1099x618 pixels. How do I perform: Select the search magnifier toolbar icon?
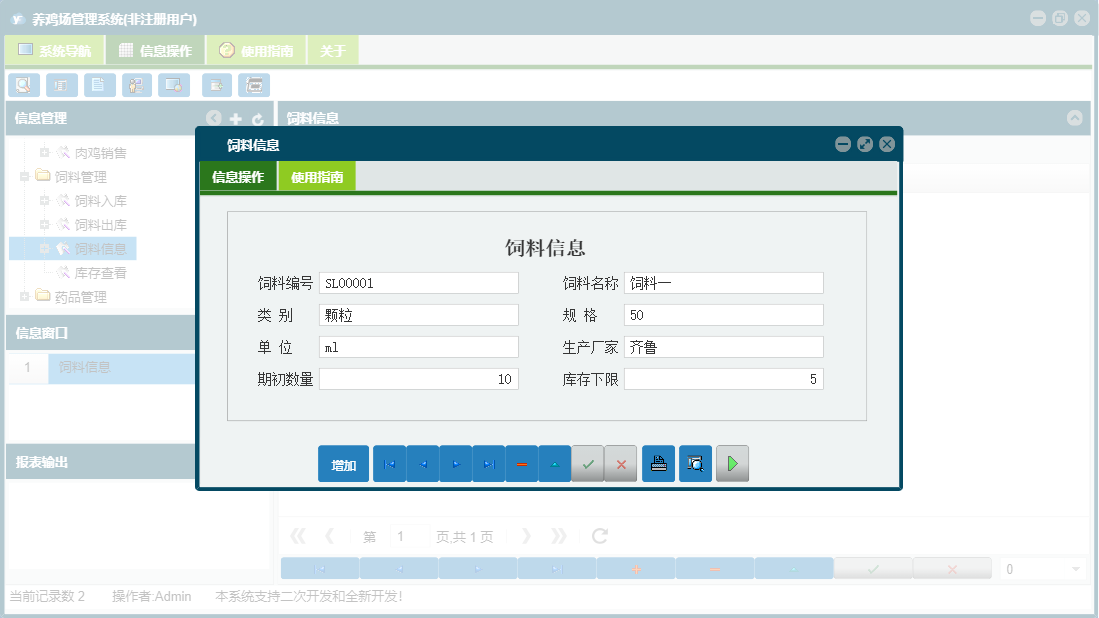(x=23, y=85)
